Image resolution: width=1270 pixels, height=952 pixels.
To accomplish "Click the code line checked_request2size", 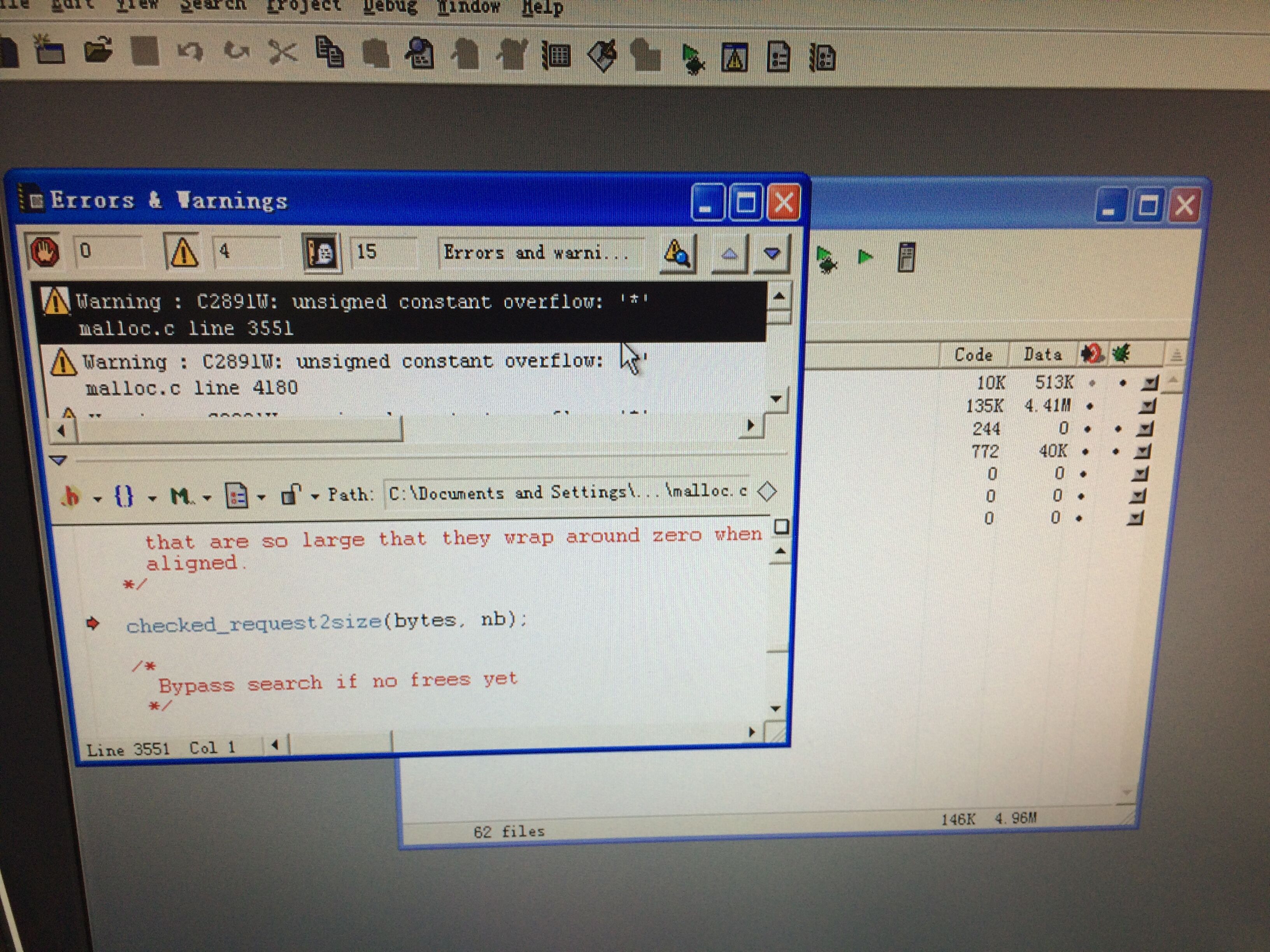I will pyautogui.click(x=326, y=622).
